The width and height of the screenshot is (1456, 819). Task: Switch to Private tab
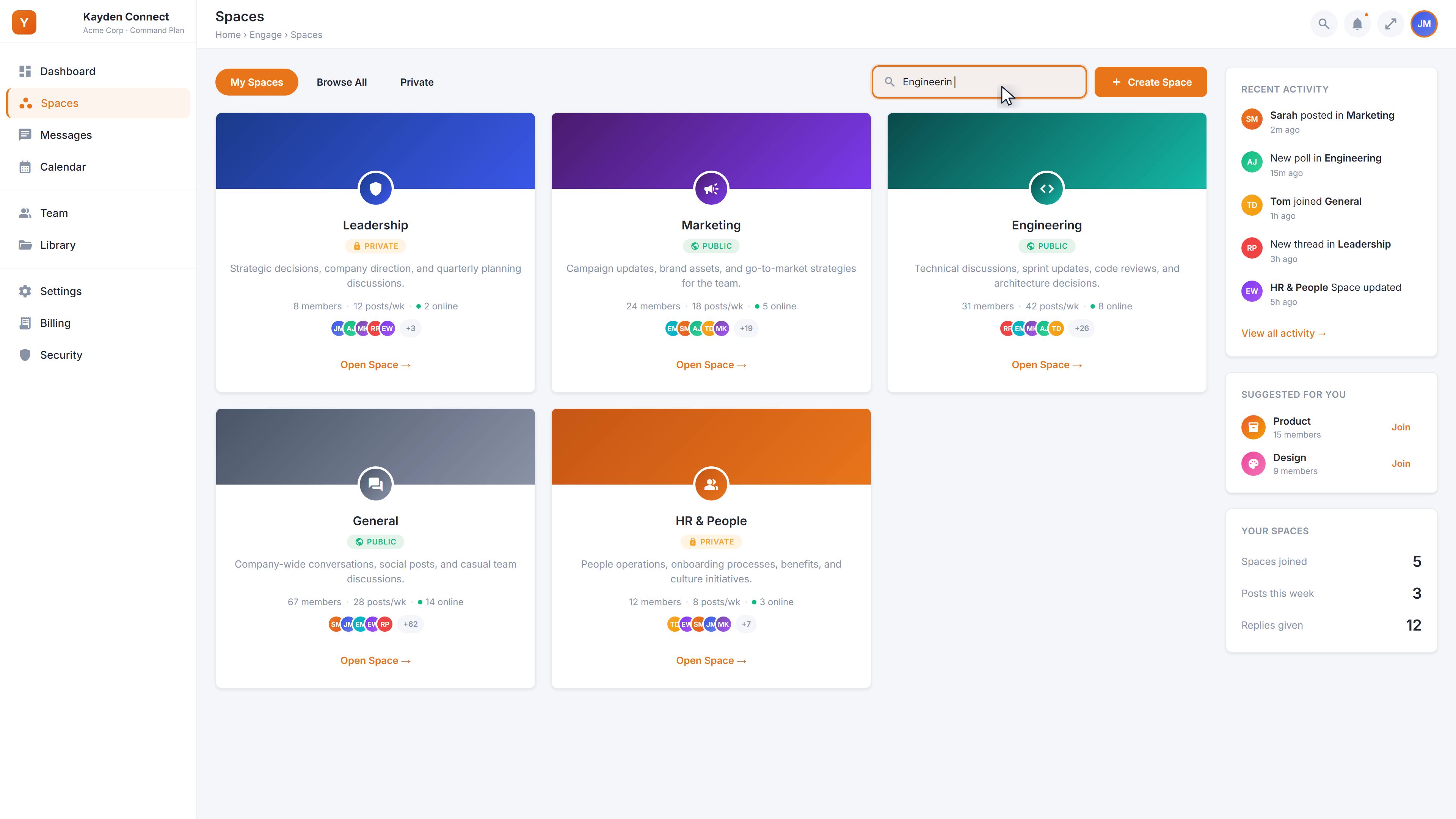click(x=417, y=82)
